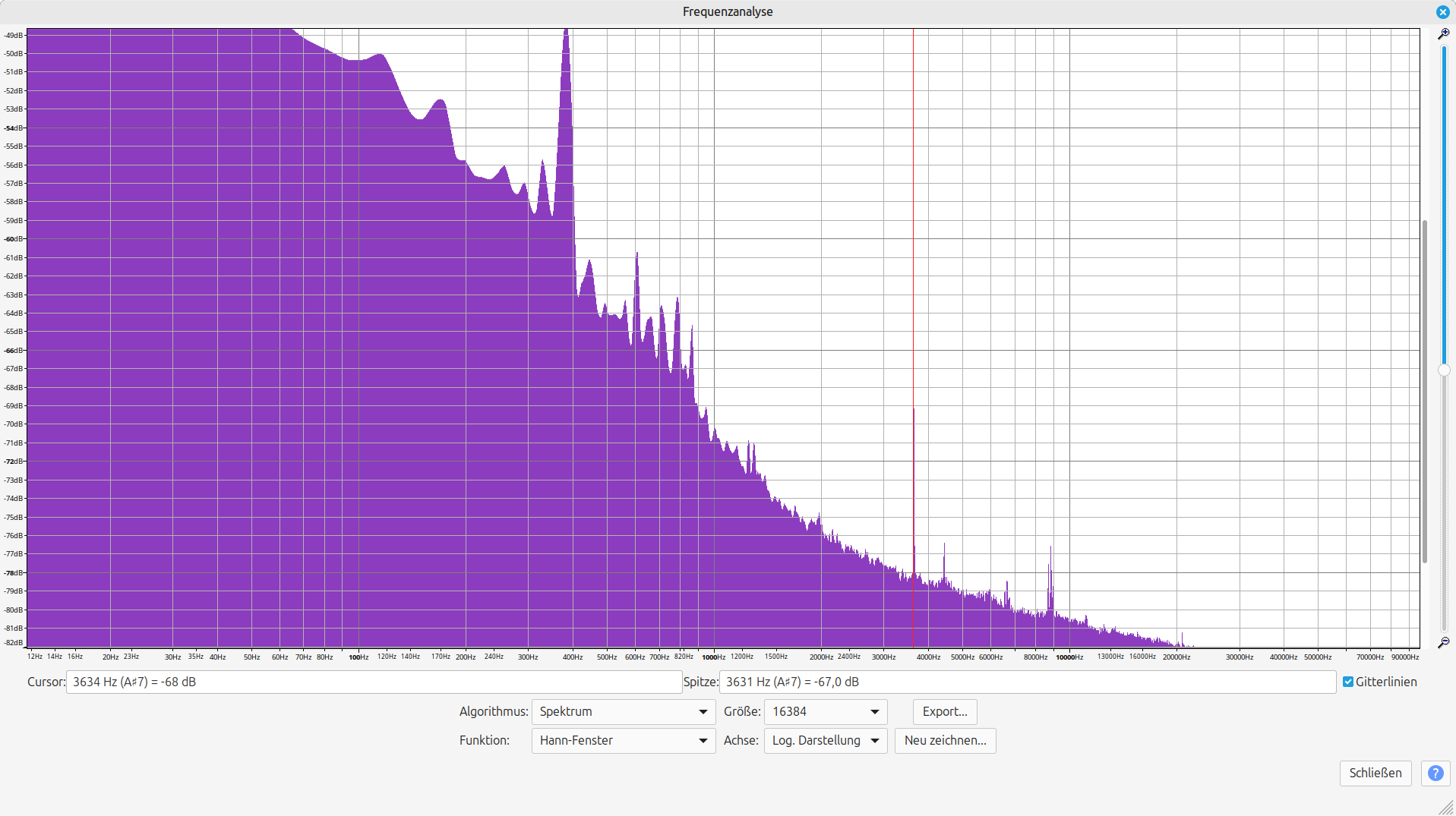Click the vertical scrollbar beside the graph

1425,391
